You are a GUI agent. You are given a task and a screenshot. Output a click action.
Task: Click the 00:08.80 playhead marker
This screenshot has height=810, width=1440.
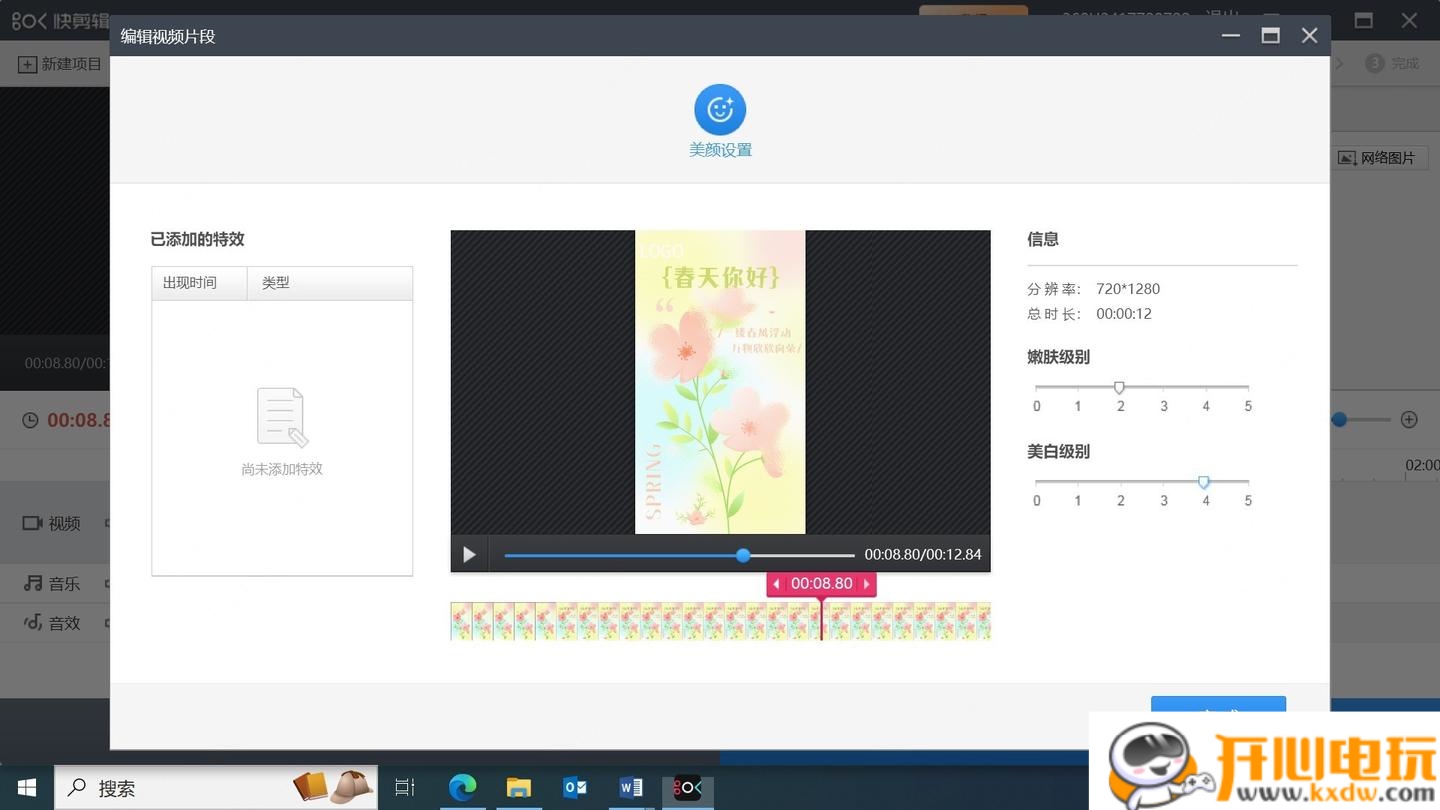pyautogui.click(x=821, y=583)
